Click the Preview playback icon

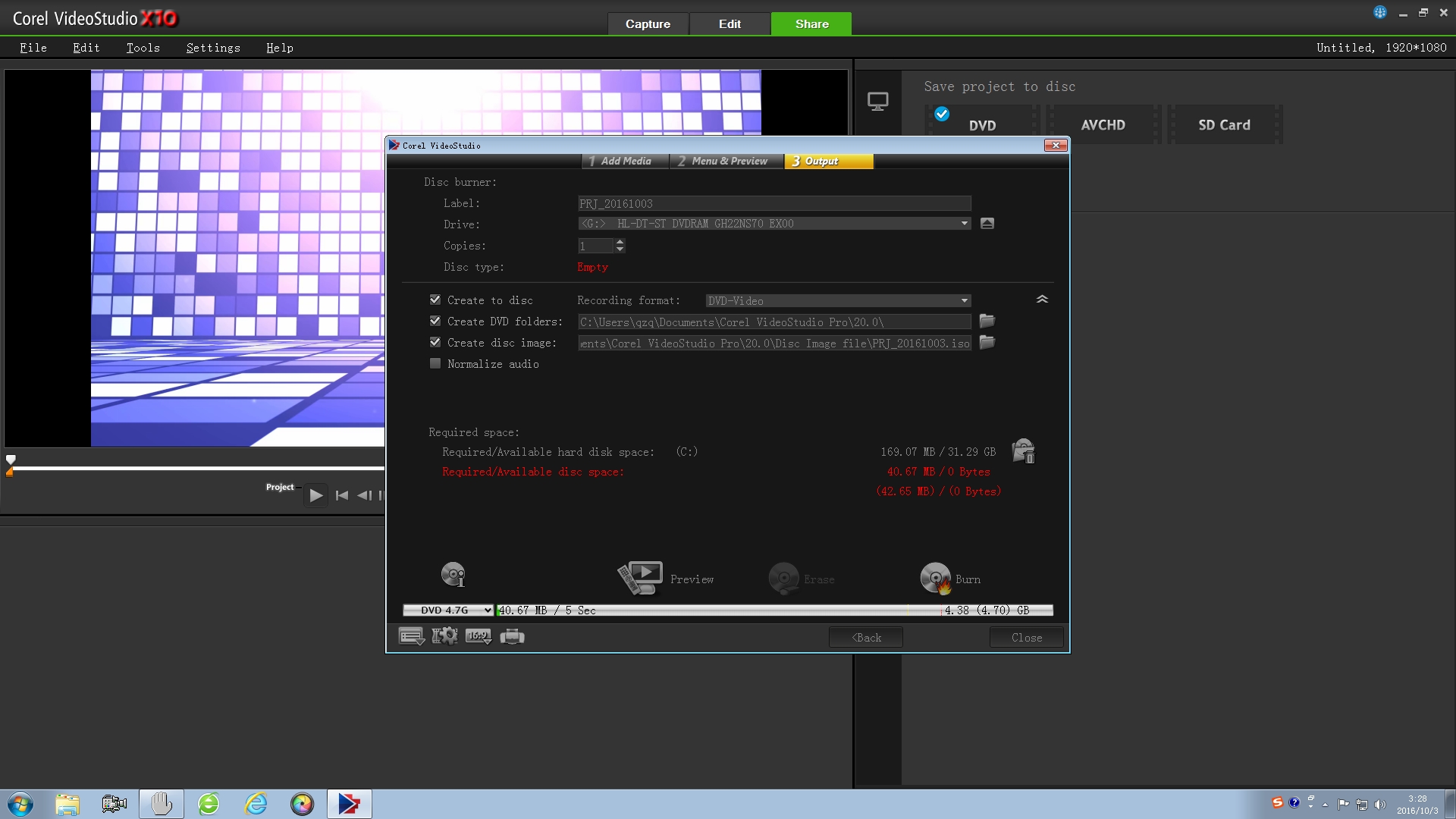(x=641, y=578)
